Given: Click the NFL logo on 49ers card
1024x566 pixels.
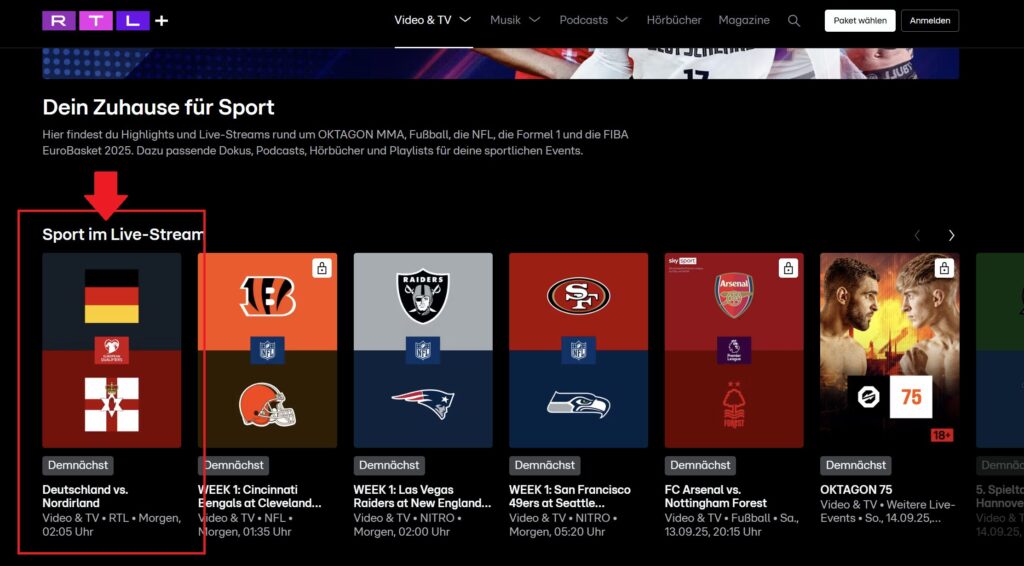Looking at the screenshot, I should click(579, 351).
